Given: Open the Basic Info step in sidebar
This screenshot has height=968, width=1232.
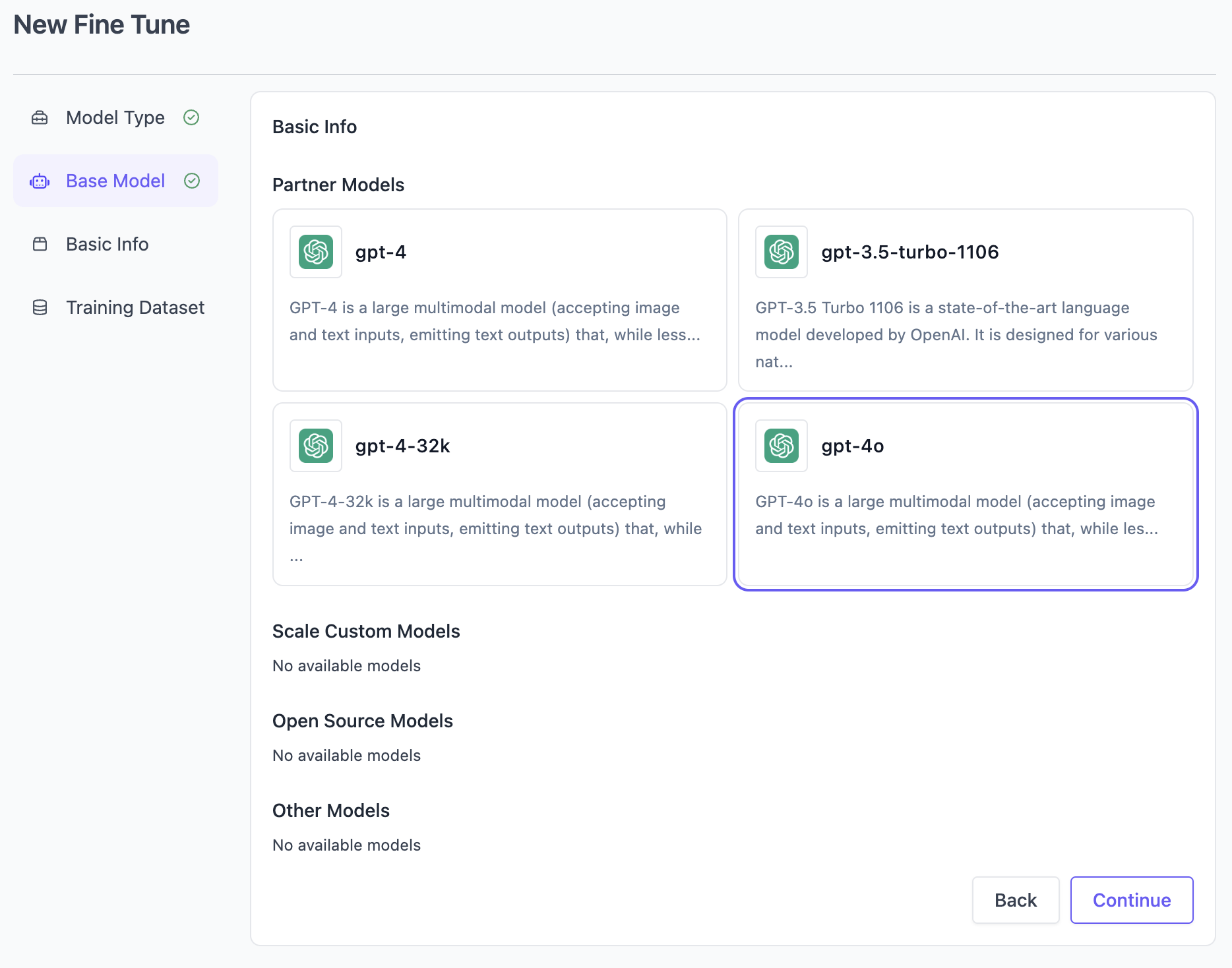Looking at the screenshot, I should [115, 244].
